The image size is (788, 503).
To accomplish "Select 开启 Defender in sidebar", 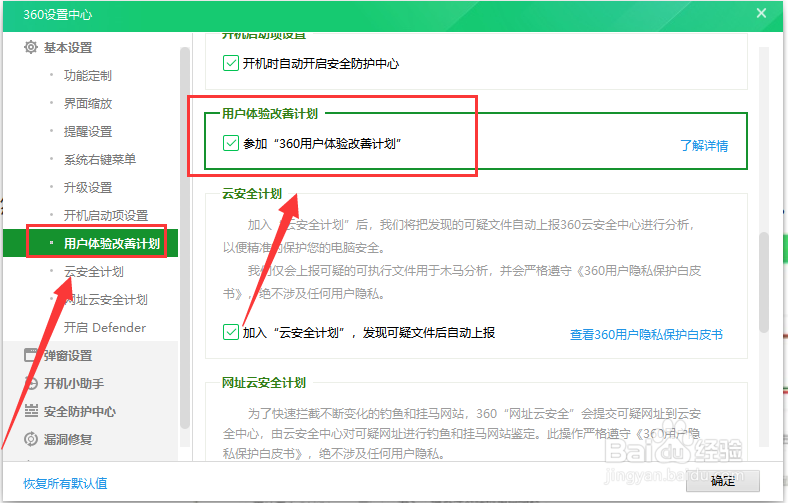I will click(x=105, y=328).
